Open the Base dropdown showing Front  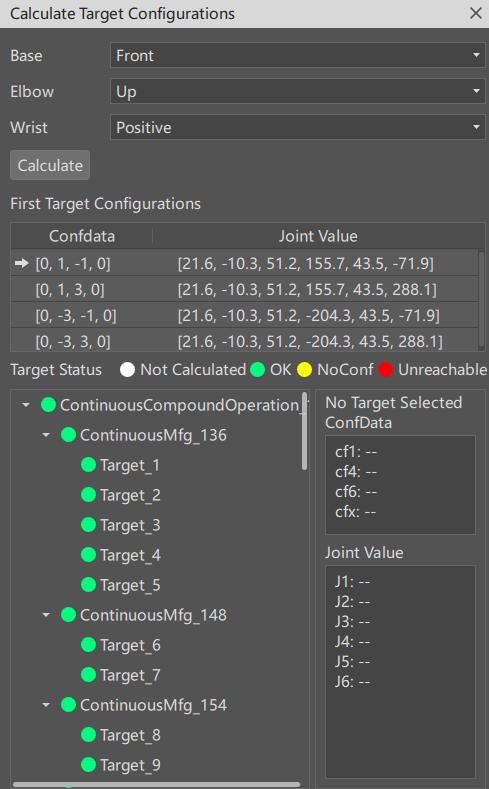point(297,55)
